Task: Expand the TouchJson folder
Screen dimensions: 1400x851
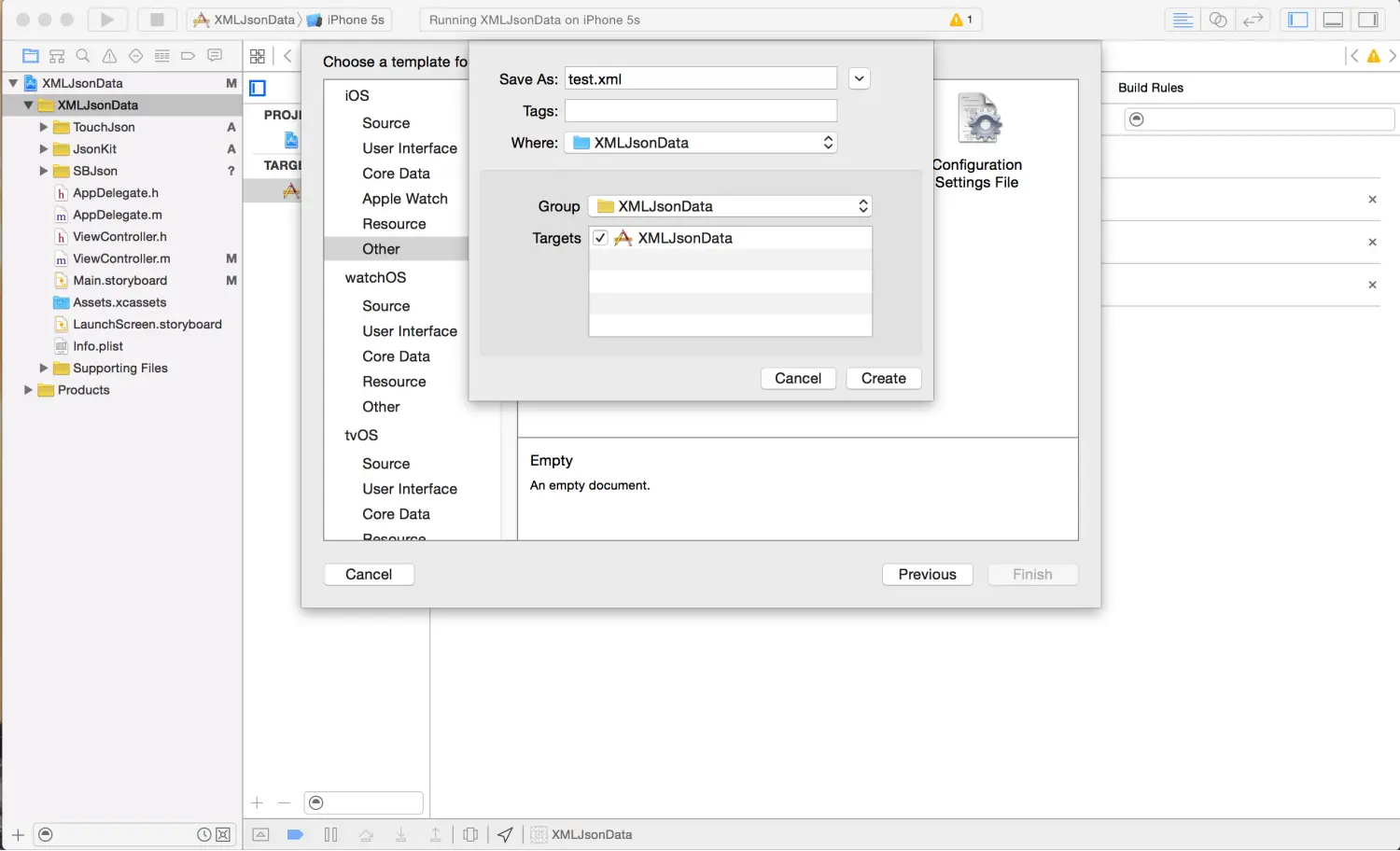Action: pyautogui.click(x=43, y=127)
